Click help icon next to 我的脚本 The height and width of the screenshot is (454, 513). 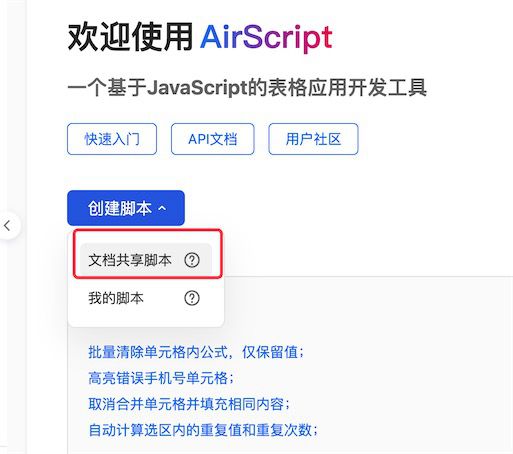pos(192,298)
